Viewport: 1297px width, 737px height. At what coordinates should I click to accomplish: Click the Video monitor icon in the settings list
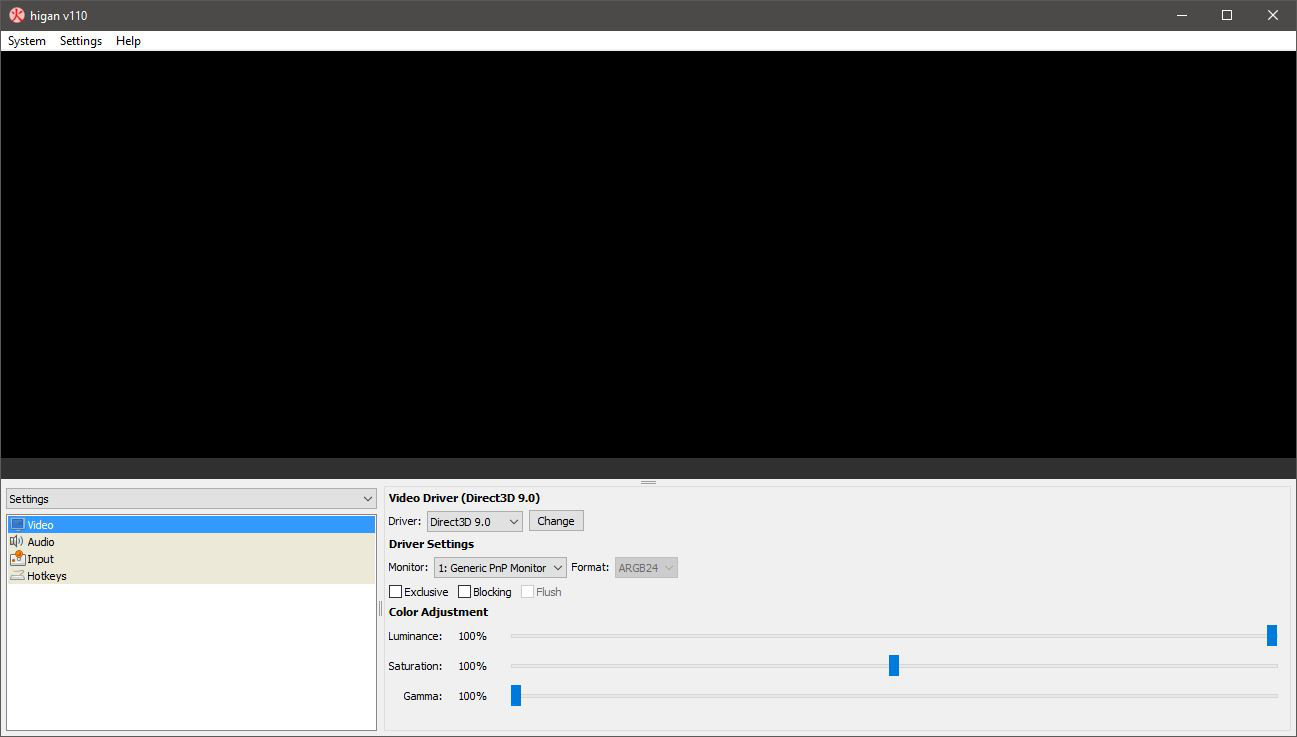17,524
